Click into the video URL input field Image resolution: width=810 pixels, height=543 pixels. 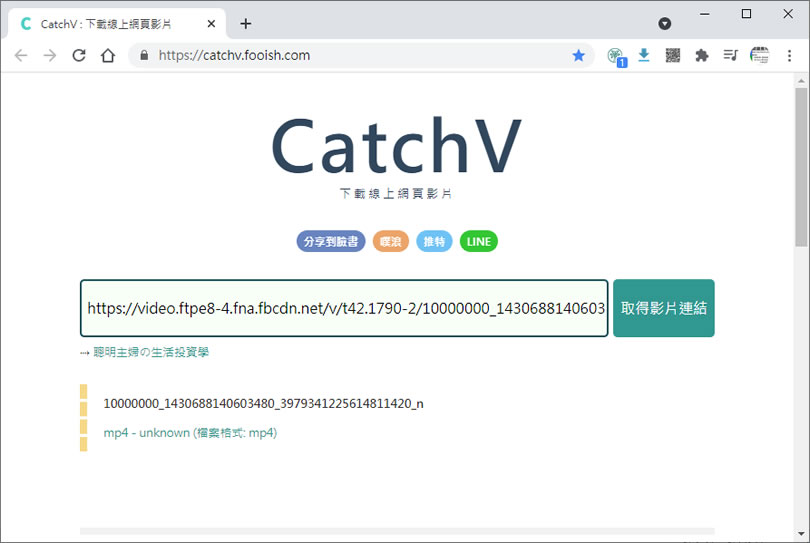(x=344, y=308)
